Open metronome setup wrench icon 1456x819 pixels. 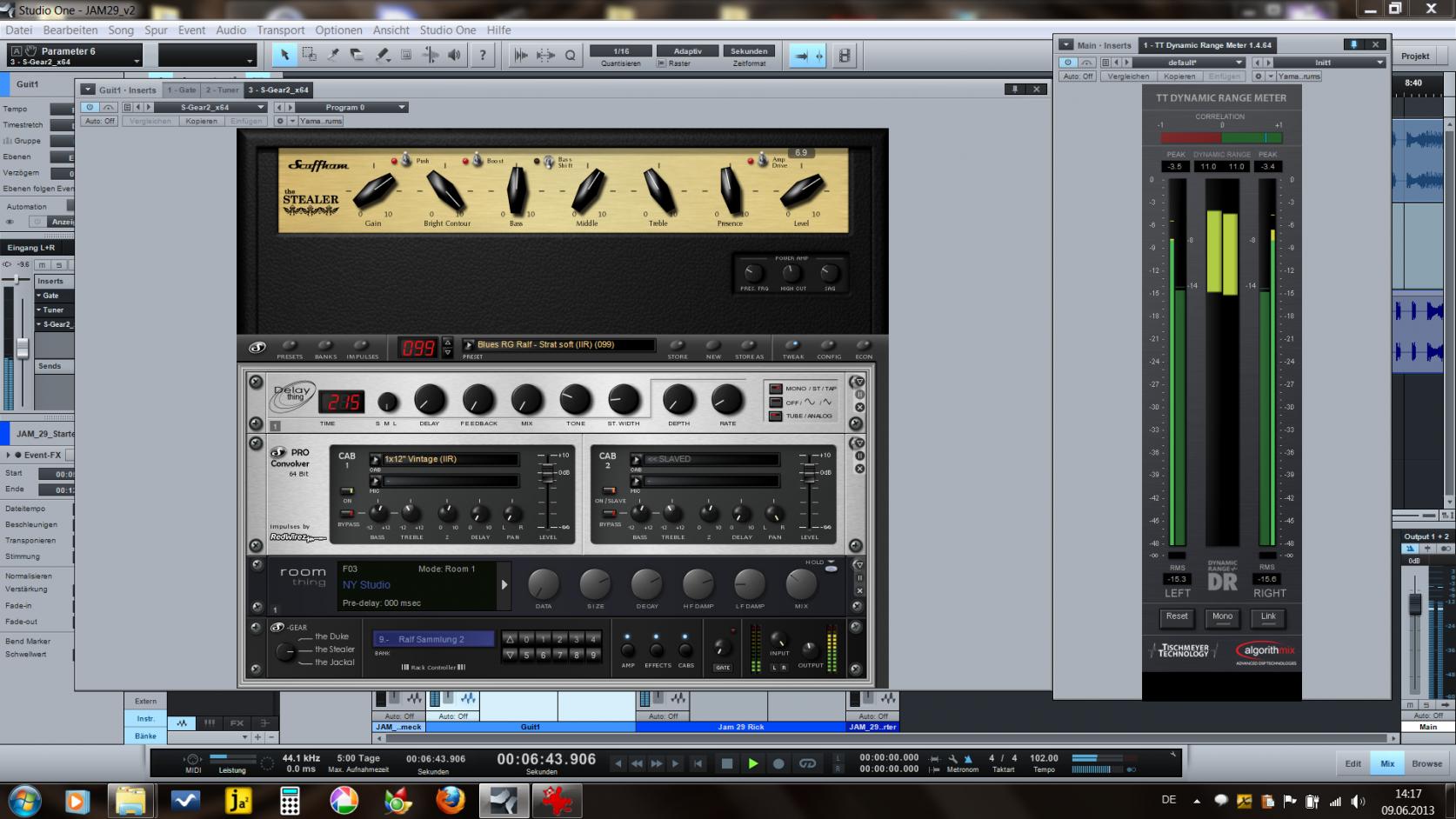[953, 758]
